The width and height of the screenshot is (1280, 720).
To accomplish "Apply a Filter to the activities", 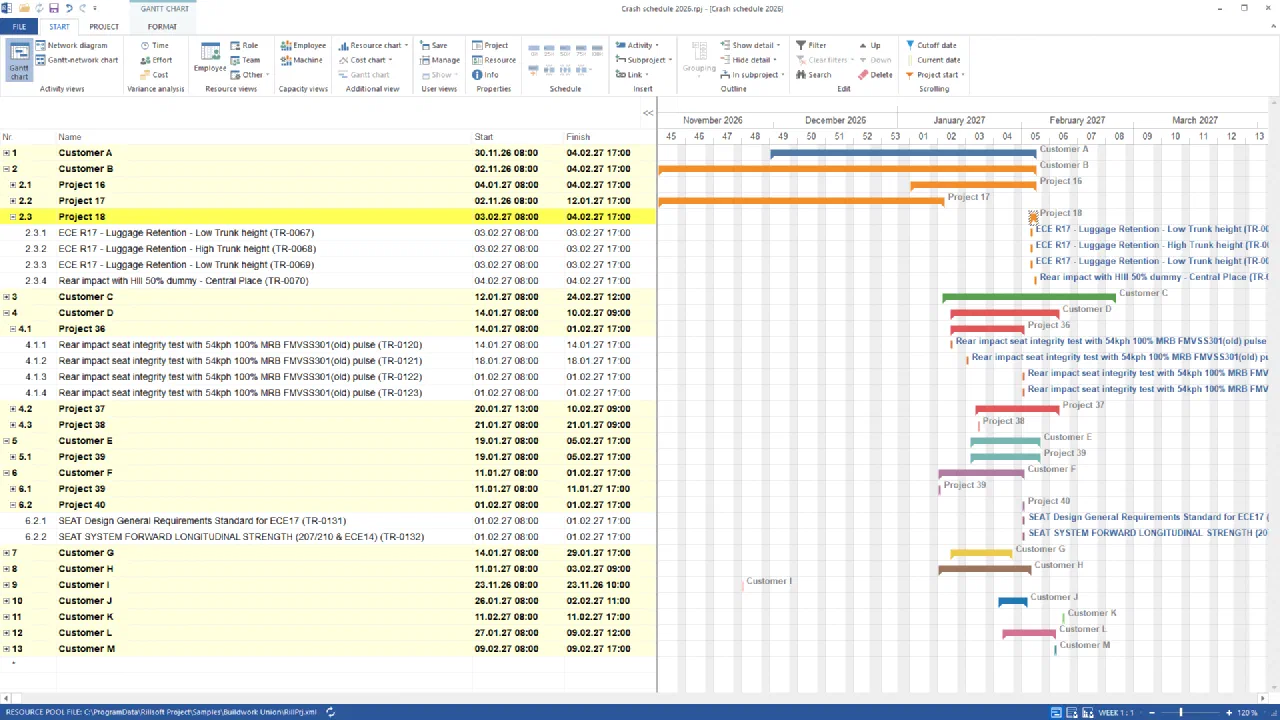I will click(x=811, y=45).
